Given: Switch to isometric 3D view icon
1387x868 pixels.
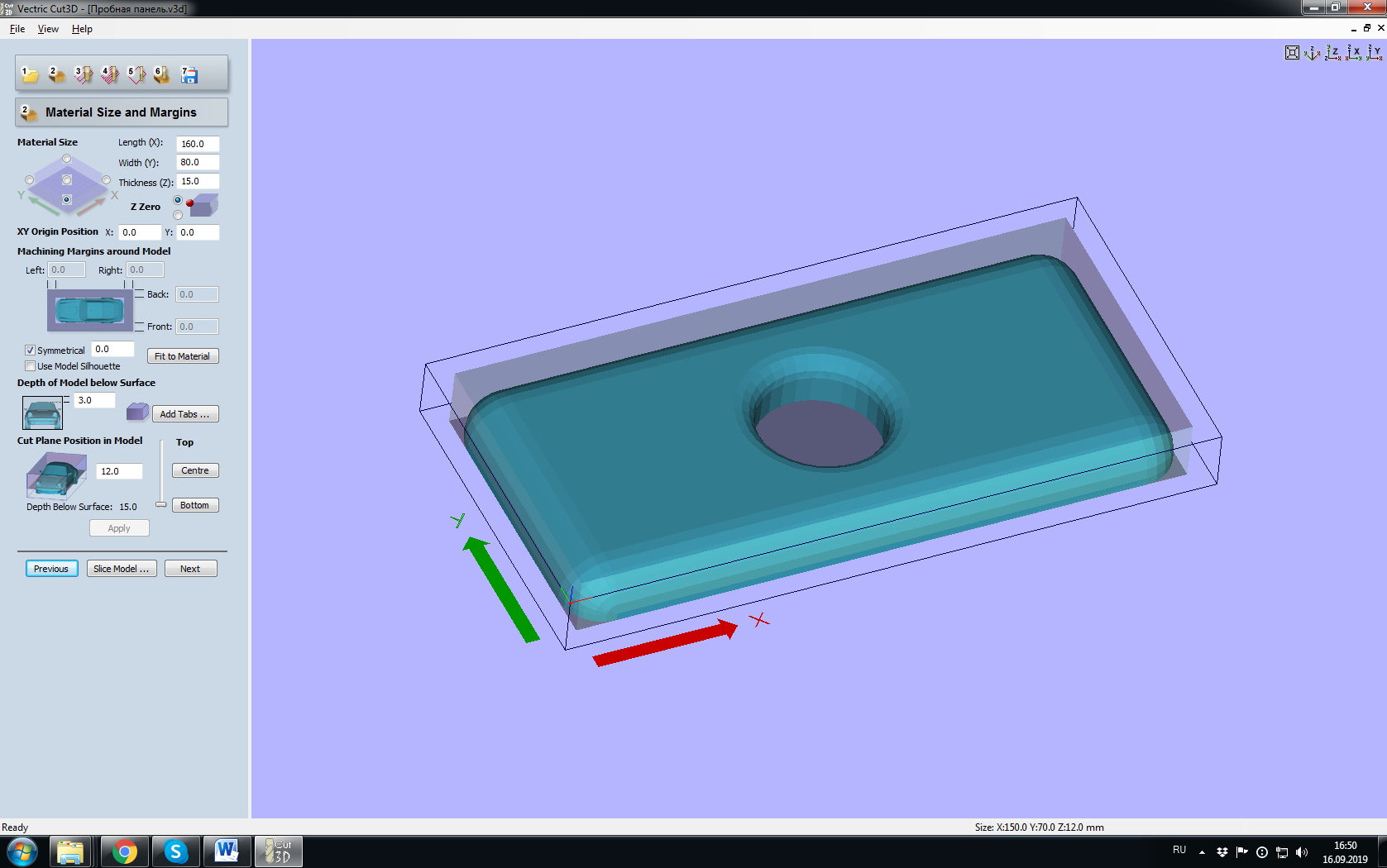Looking at the screenshot, I should pos(1312,53).
